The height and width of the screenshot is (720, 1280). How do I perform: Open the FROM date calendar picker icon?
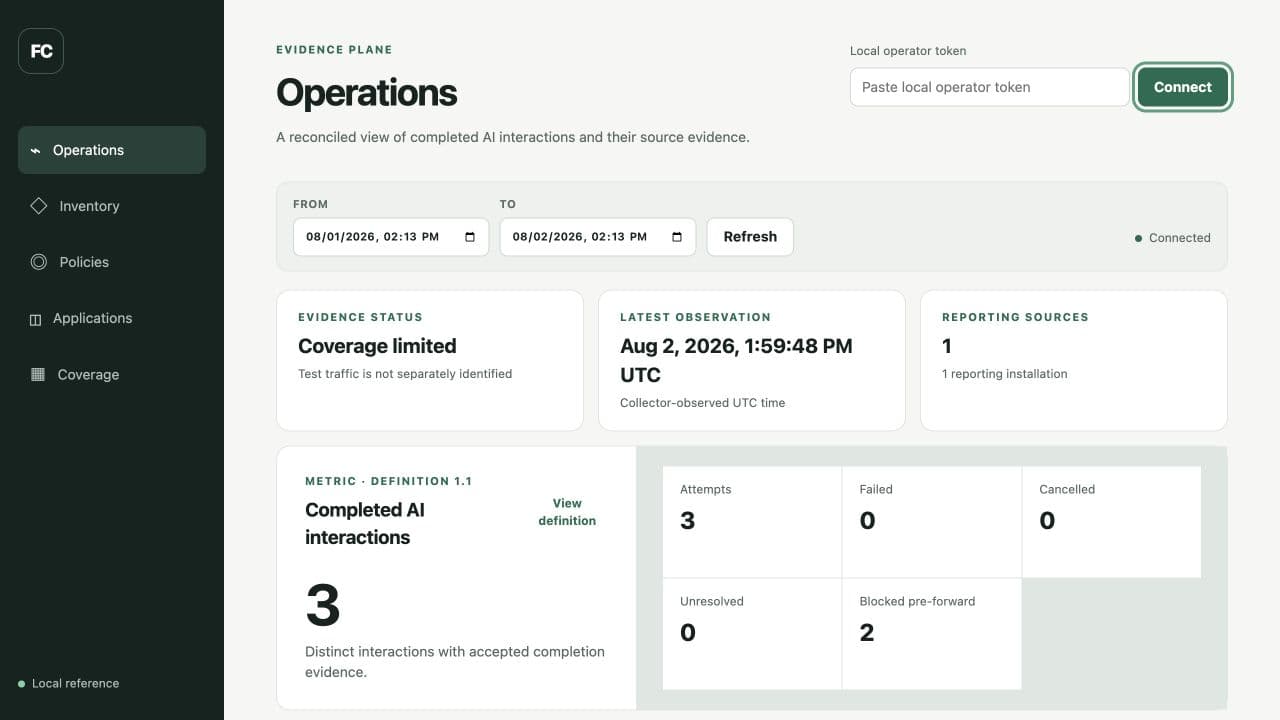point(470,237)
